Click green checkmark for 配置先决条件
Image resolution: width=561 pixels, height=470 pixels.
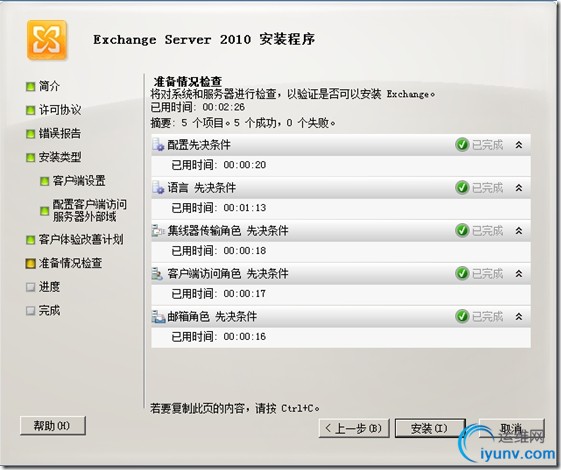click(x=462, y=145)
